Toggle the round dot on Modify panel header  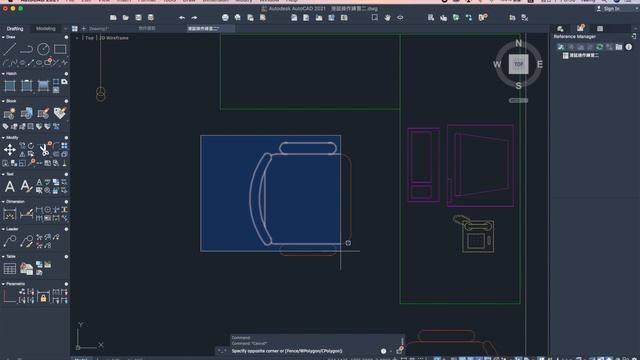tap(66, 138)
